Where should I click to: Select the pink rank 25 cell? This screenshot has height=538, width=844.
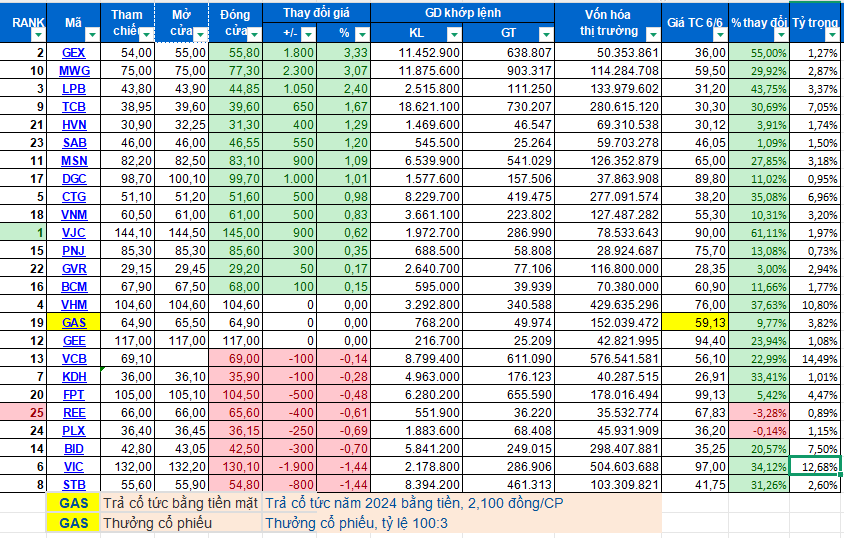(23, 413)
